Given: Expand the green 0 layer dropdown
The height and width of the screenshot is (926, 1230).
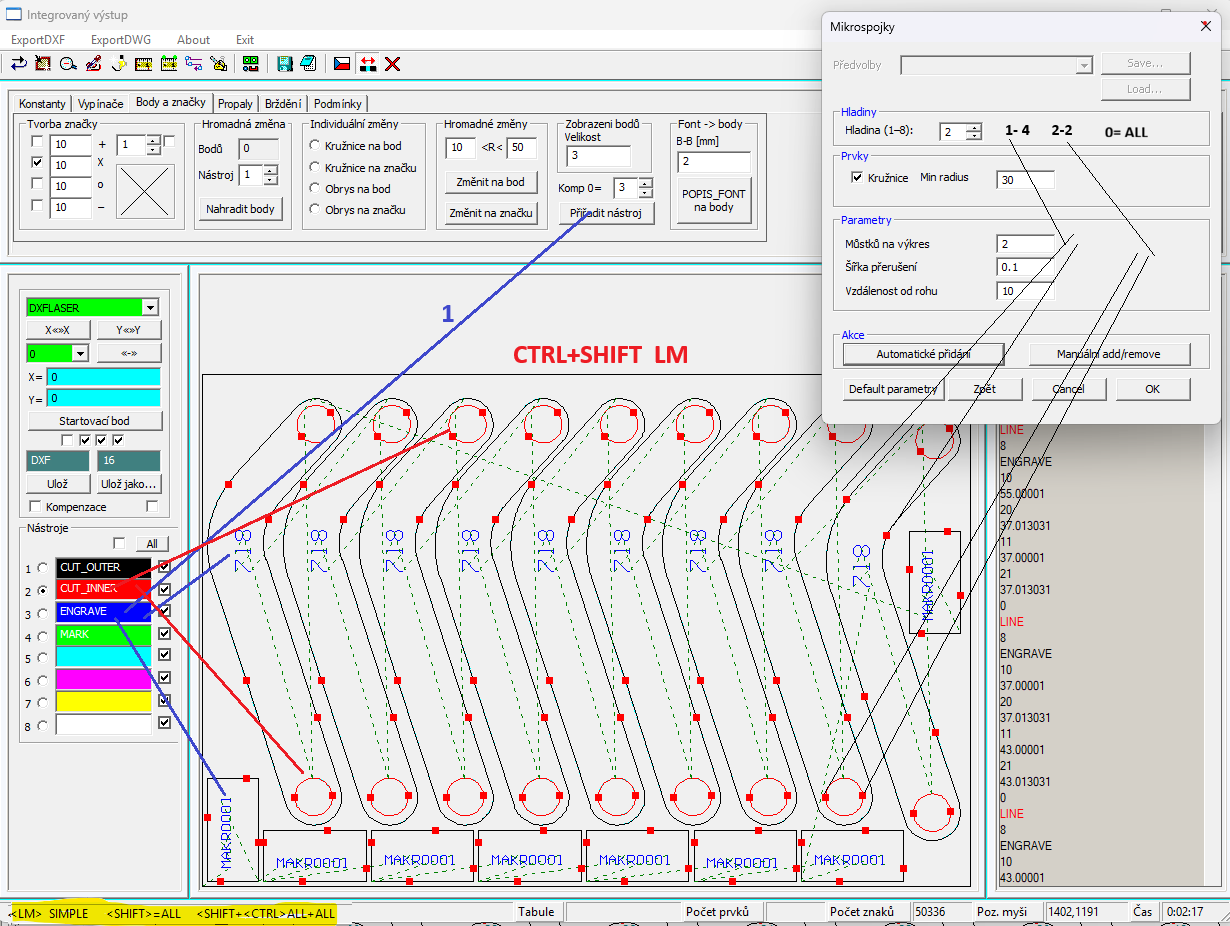Looking at the screenshot, I should (x=80, y=353).
